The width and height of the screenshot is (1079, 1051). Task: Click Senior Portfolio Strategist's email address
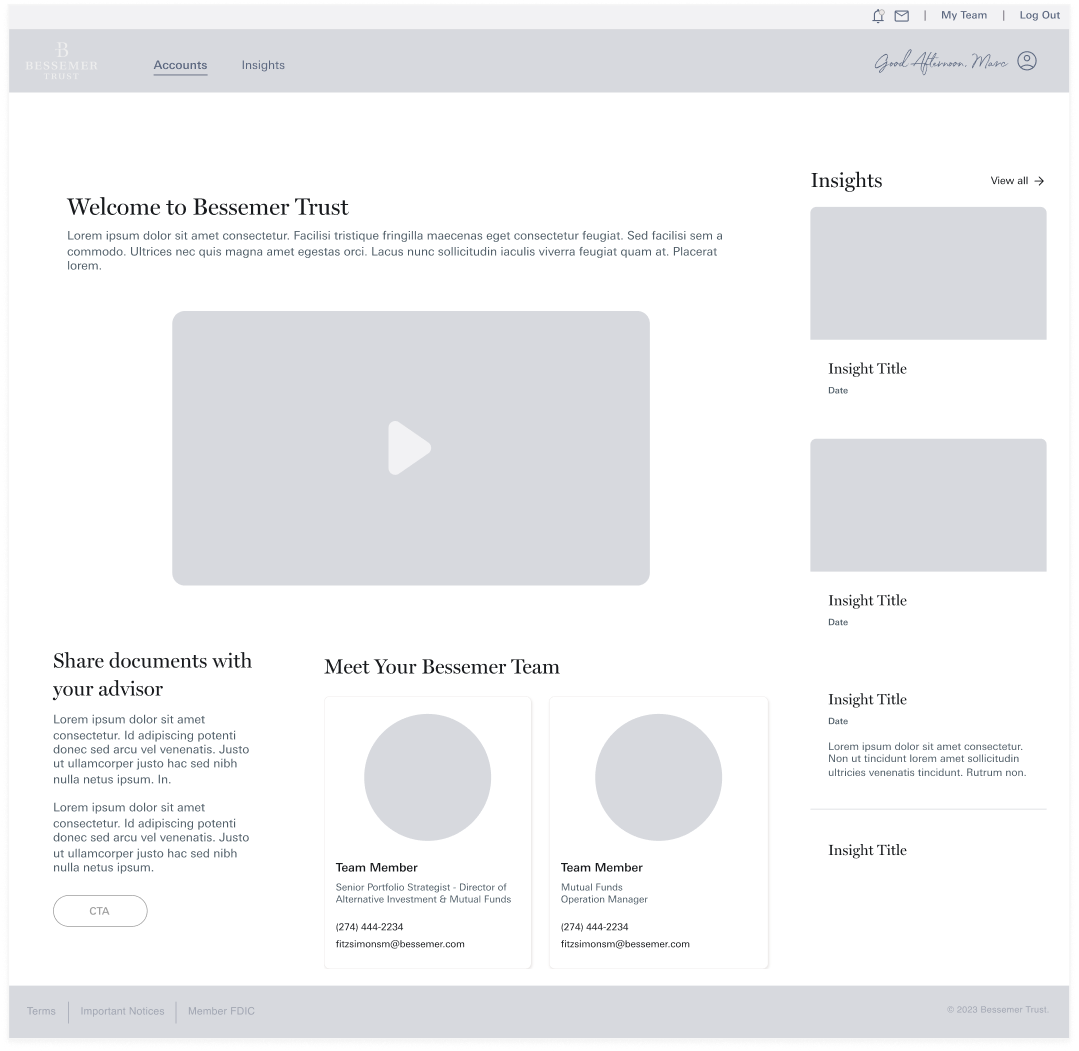(x=400, y=944)
